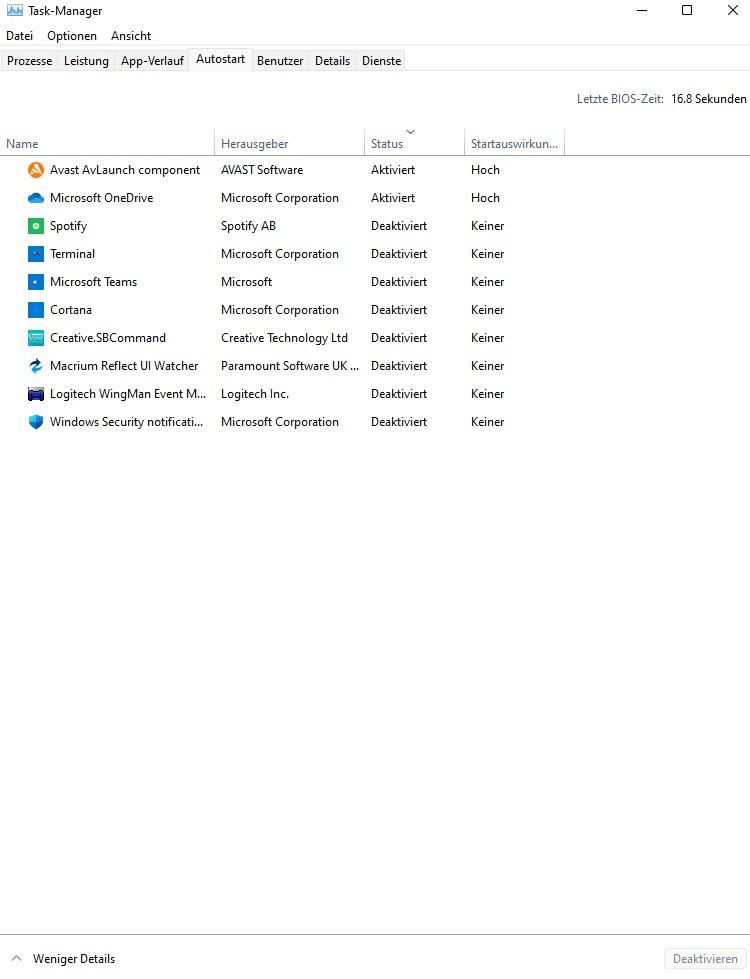Collapse view with Weniger Details chevron
The image size is (750, 979).
click(x=17, y=958)
